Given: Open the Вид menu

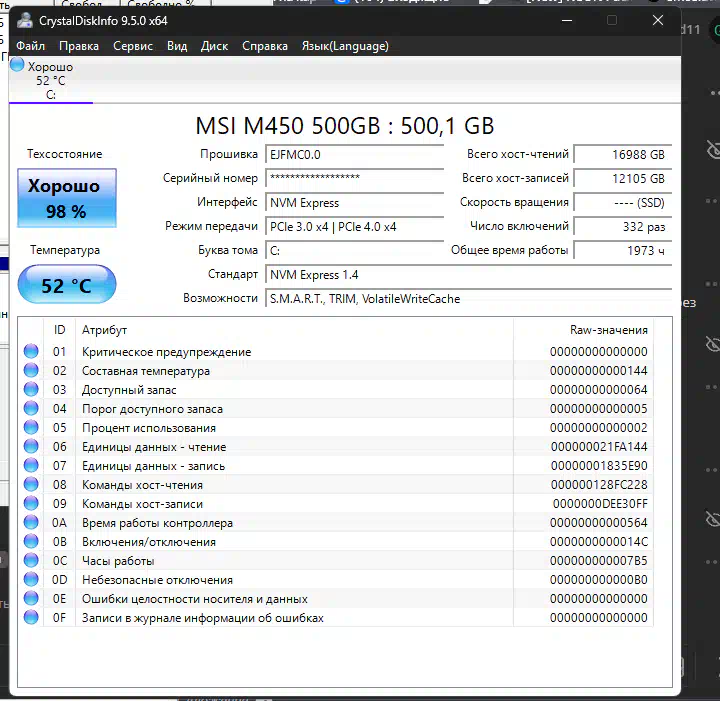Looking at the screenshot, I should tap(177, 46).
